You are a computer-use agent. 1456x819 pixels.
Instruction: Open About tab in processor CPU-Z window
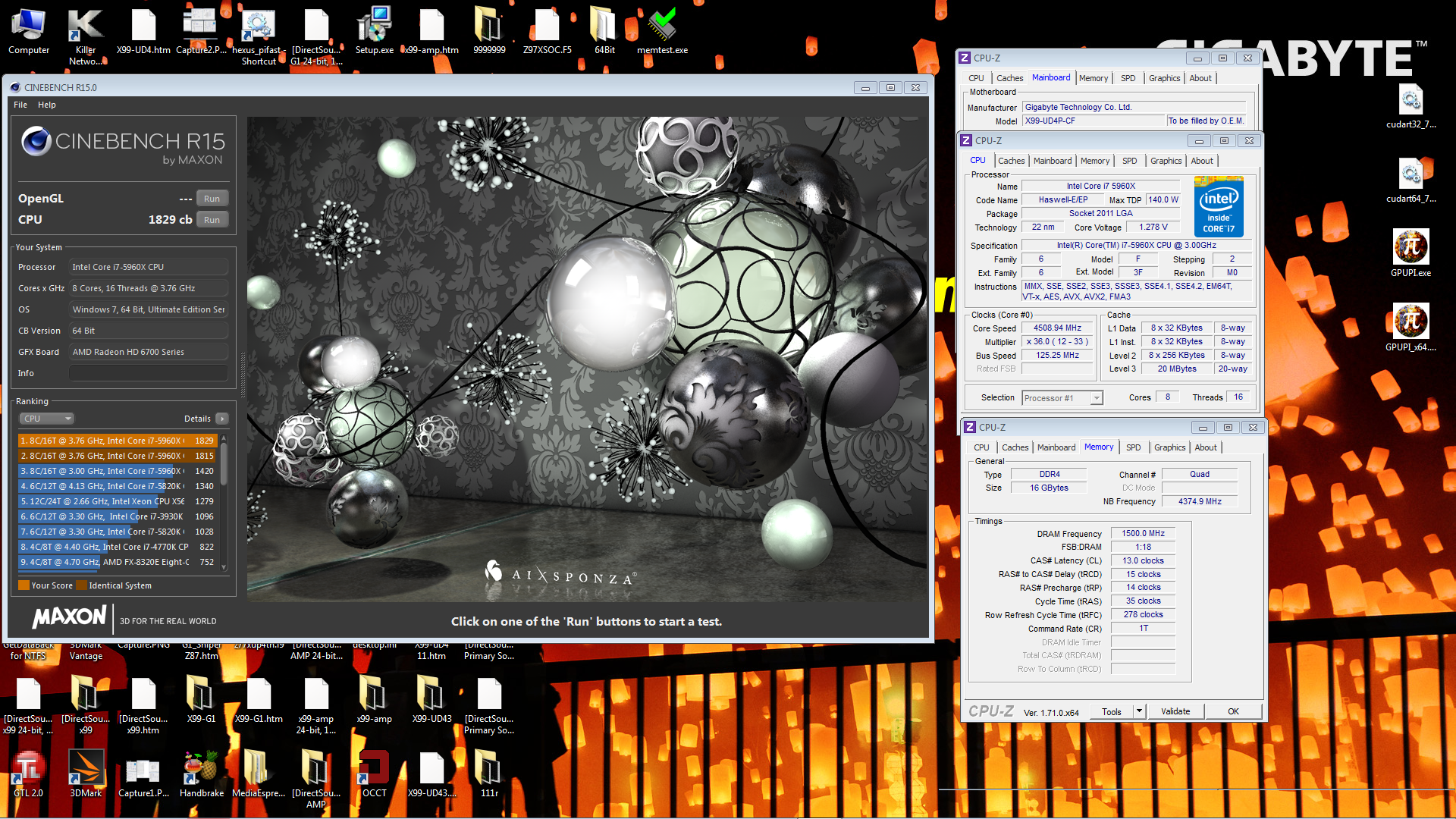pyautogui.click(x=1202, y=161)
